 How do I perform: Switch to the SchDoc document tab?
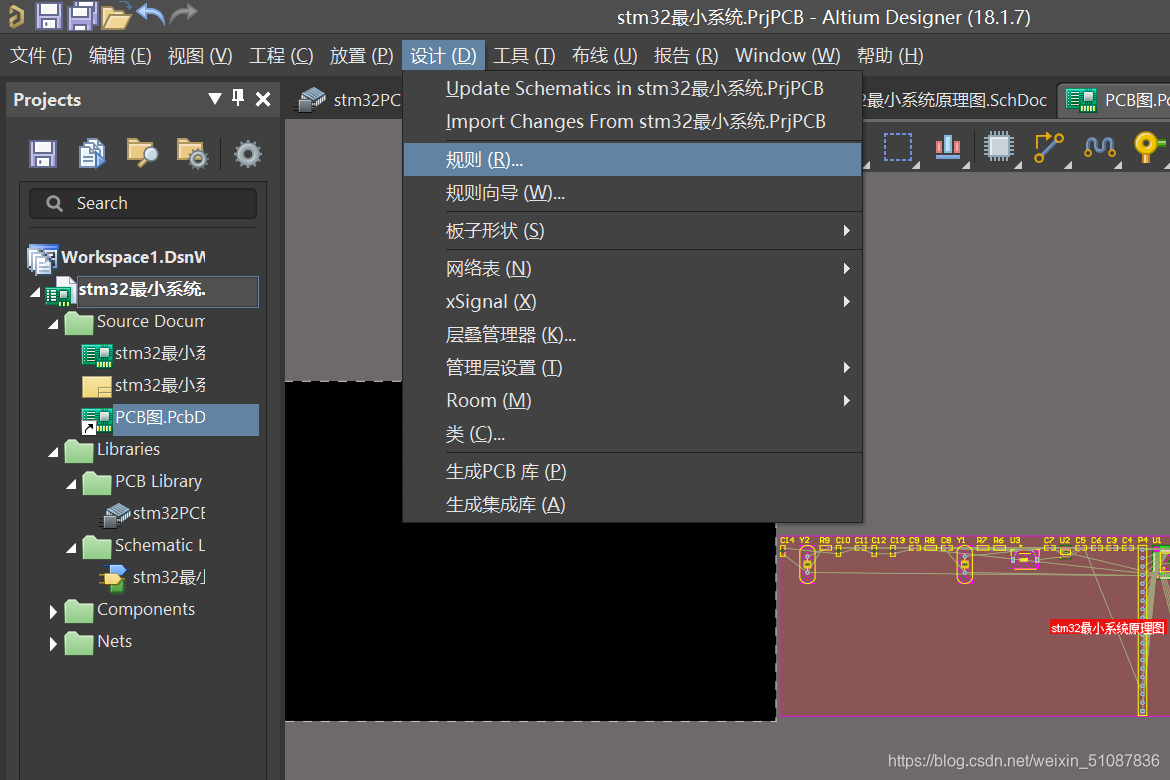pyautogui.click(x=955, y=100)
